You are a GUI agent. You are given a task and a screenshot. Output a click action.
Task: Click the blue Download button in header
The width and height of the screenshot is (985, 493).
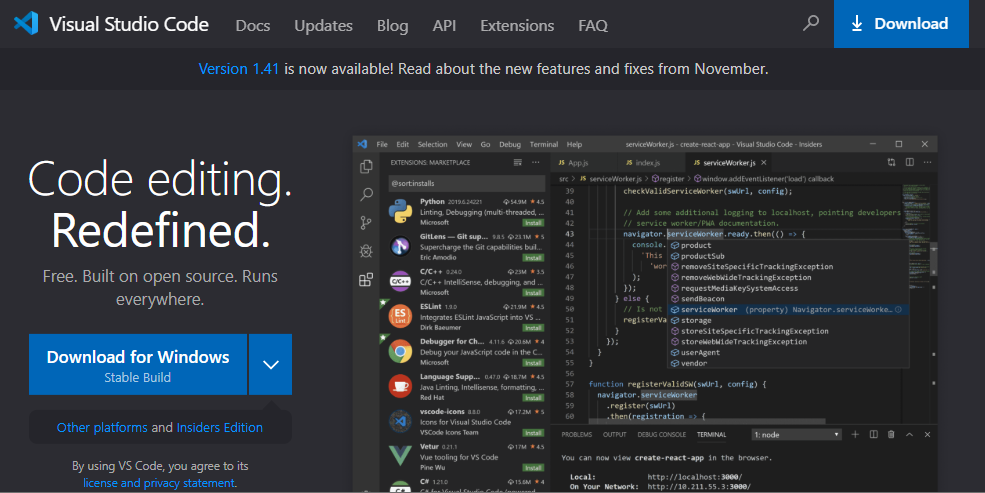click(901, 24)
